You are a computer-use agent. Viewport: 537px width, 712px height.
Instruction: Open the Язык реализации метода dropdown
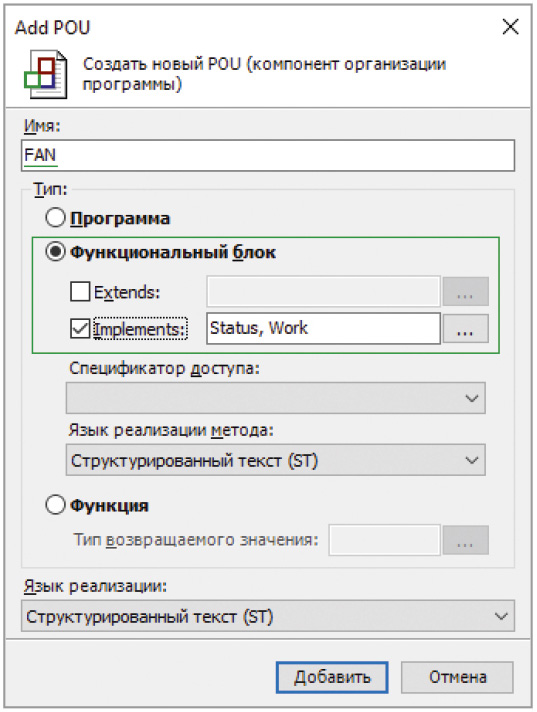276,460
